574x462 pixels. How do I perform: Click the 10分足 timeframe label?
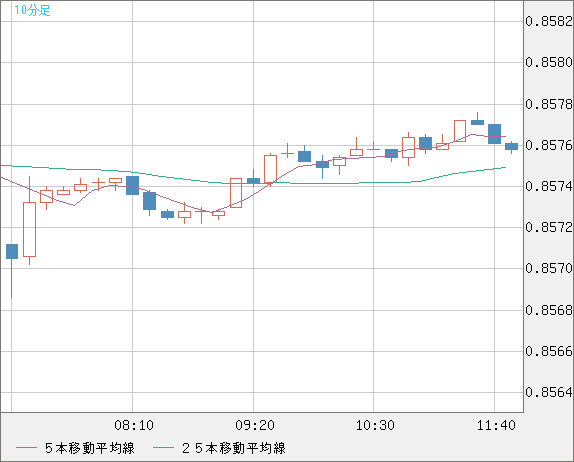[x=32, y=10]
